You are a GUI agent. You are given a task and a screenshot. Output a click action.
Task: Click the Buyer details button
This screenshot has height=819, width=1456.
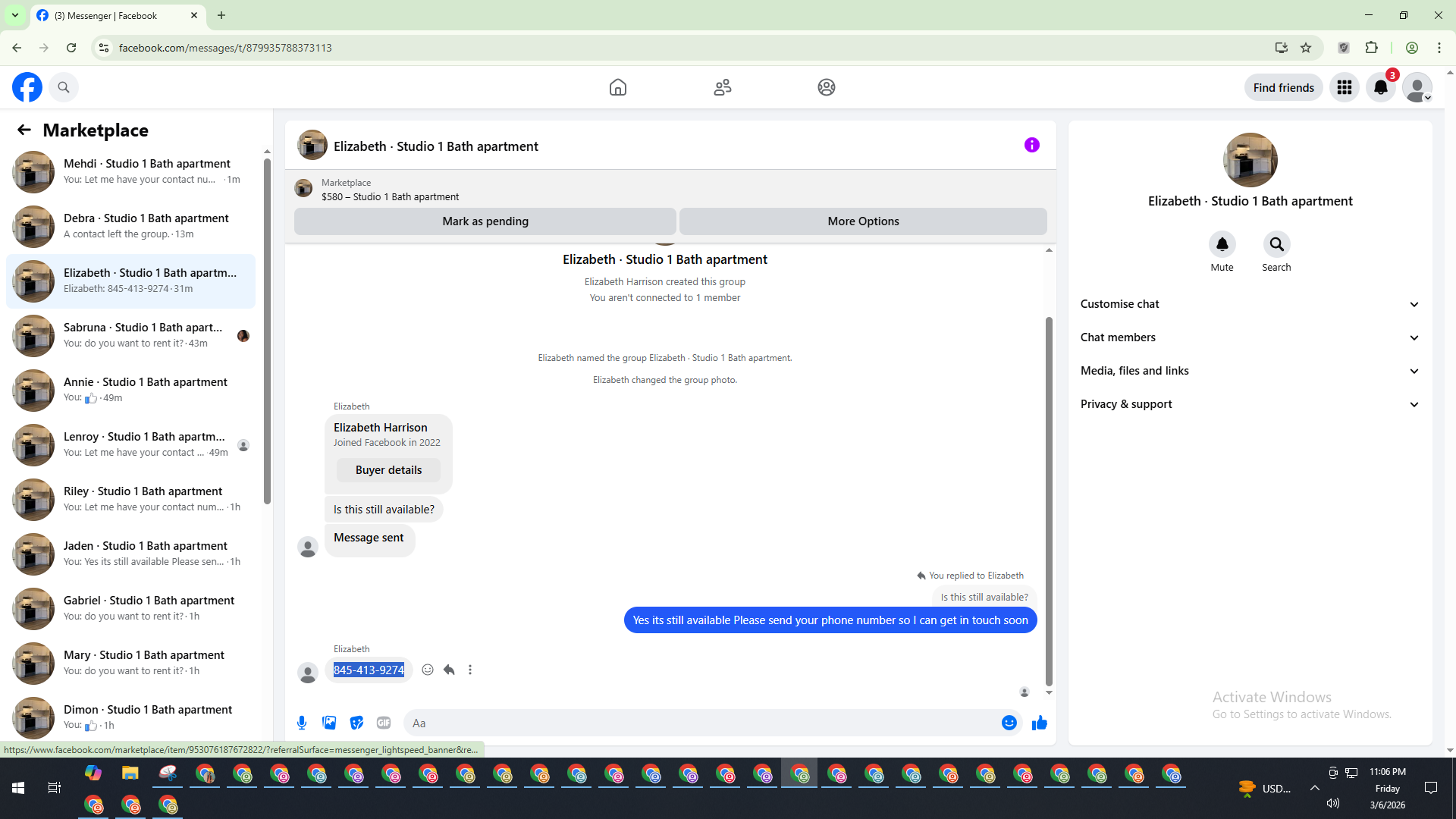tap(388, 470)
